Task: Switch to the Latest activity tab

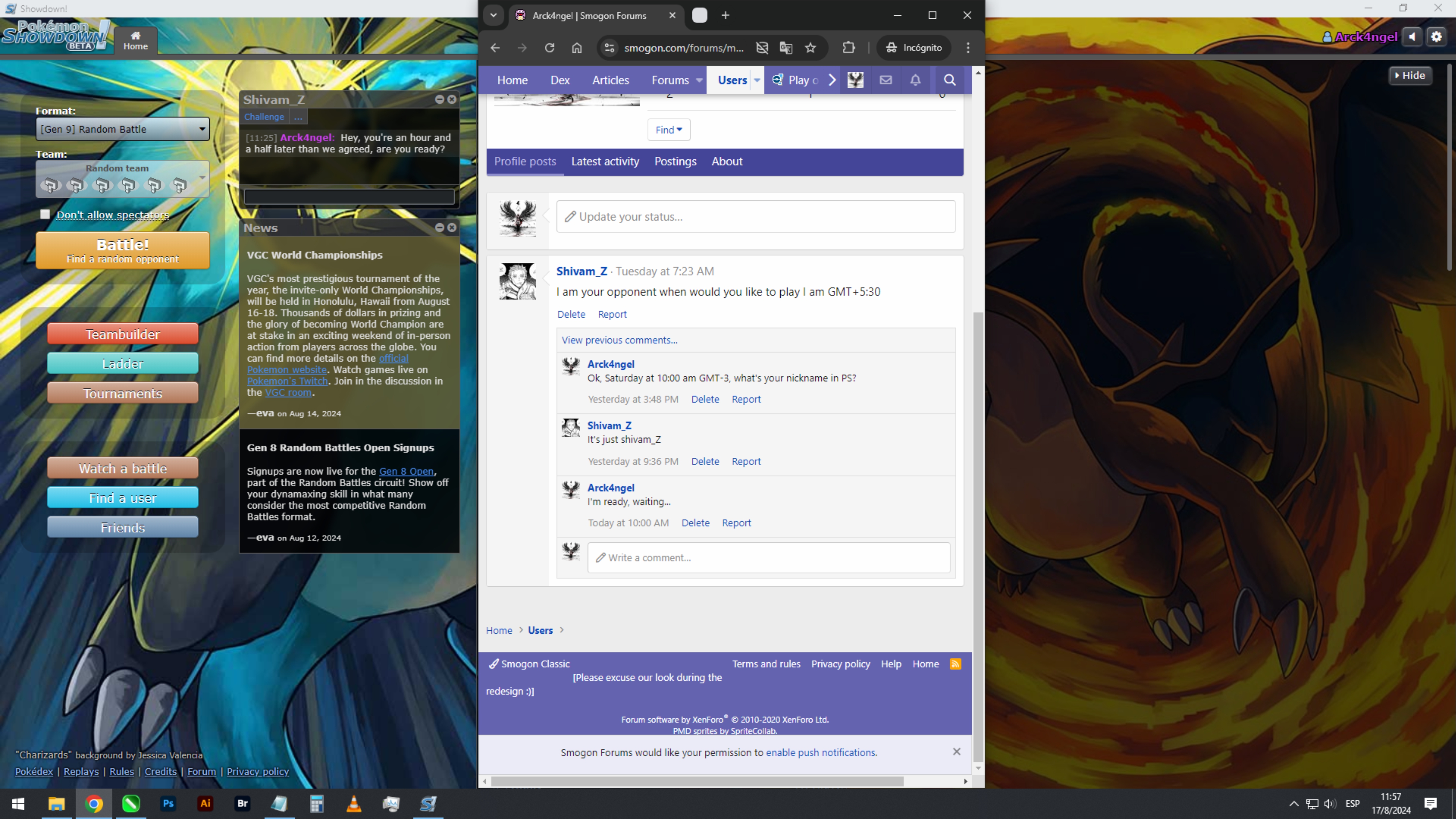Action: click(605, 162)
